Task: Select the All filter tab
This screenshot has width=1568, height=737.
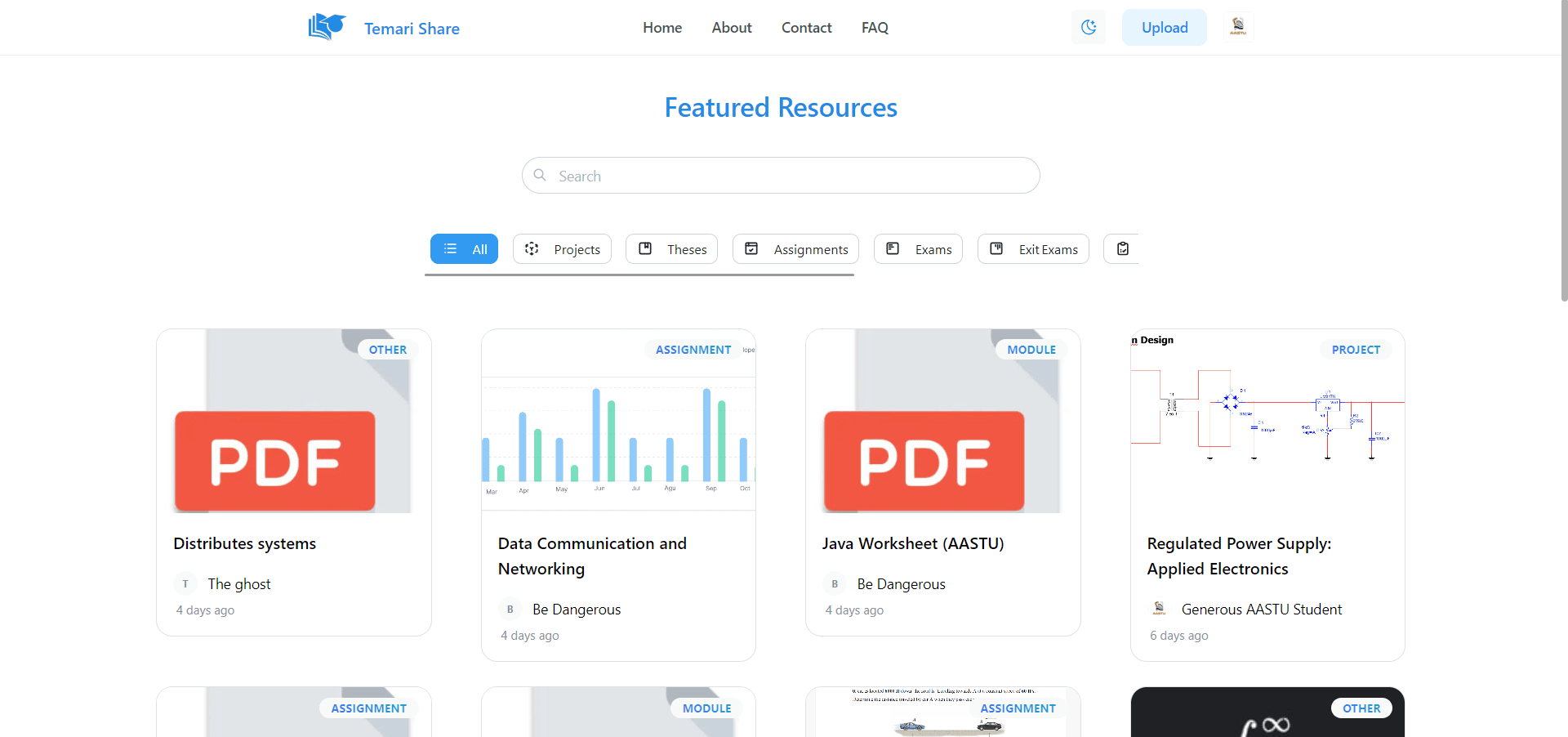Action: tap(464, 249)
